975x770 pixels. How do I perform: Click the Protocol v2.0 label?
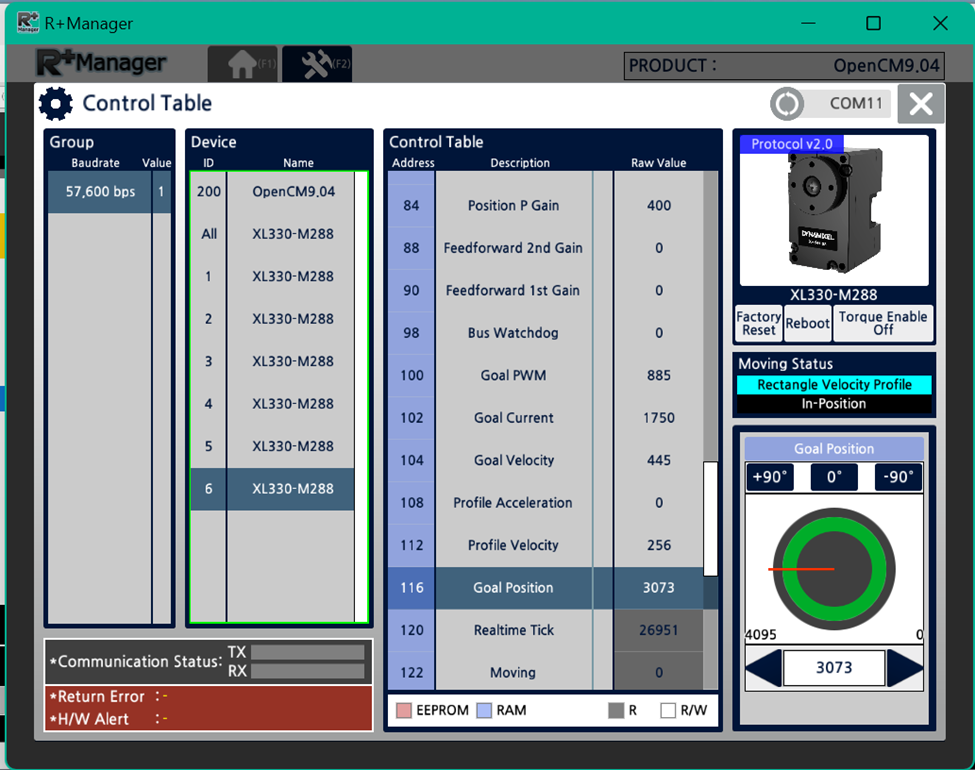(792, 144)
